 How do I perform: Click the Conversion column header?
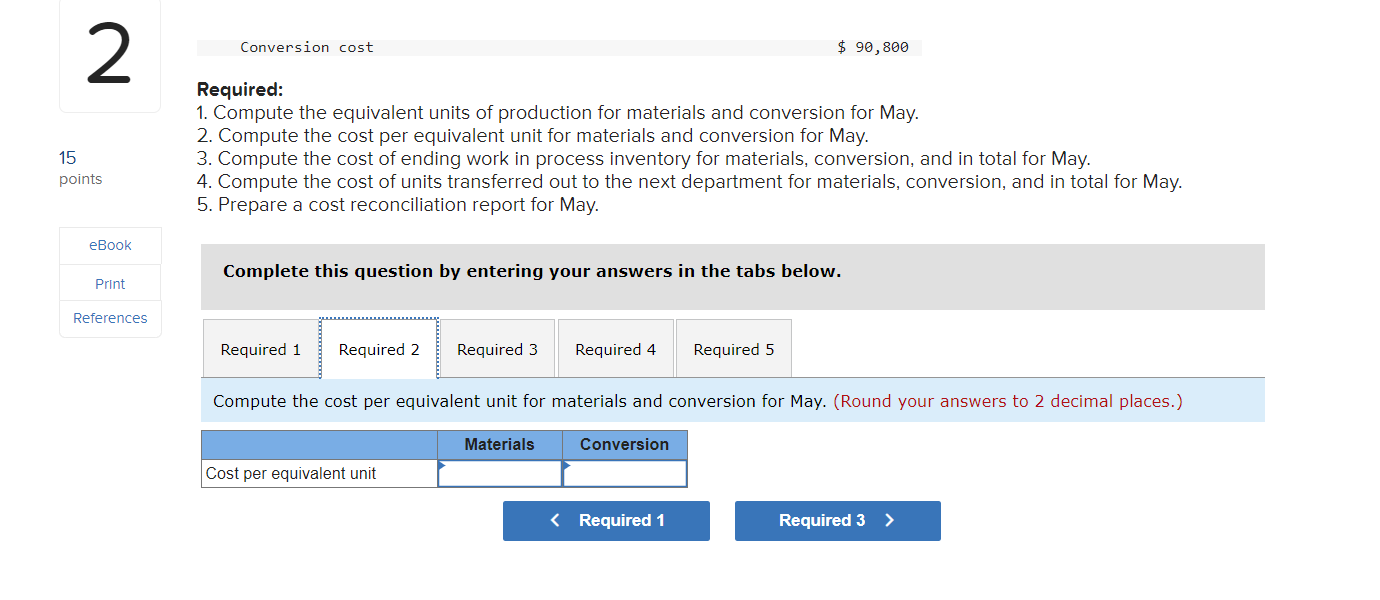click(625, 445)
